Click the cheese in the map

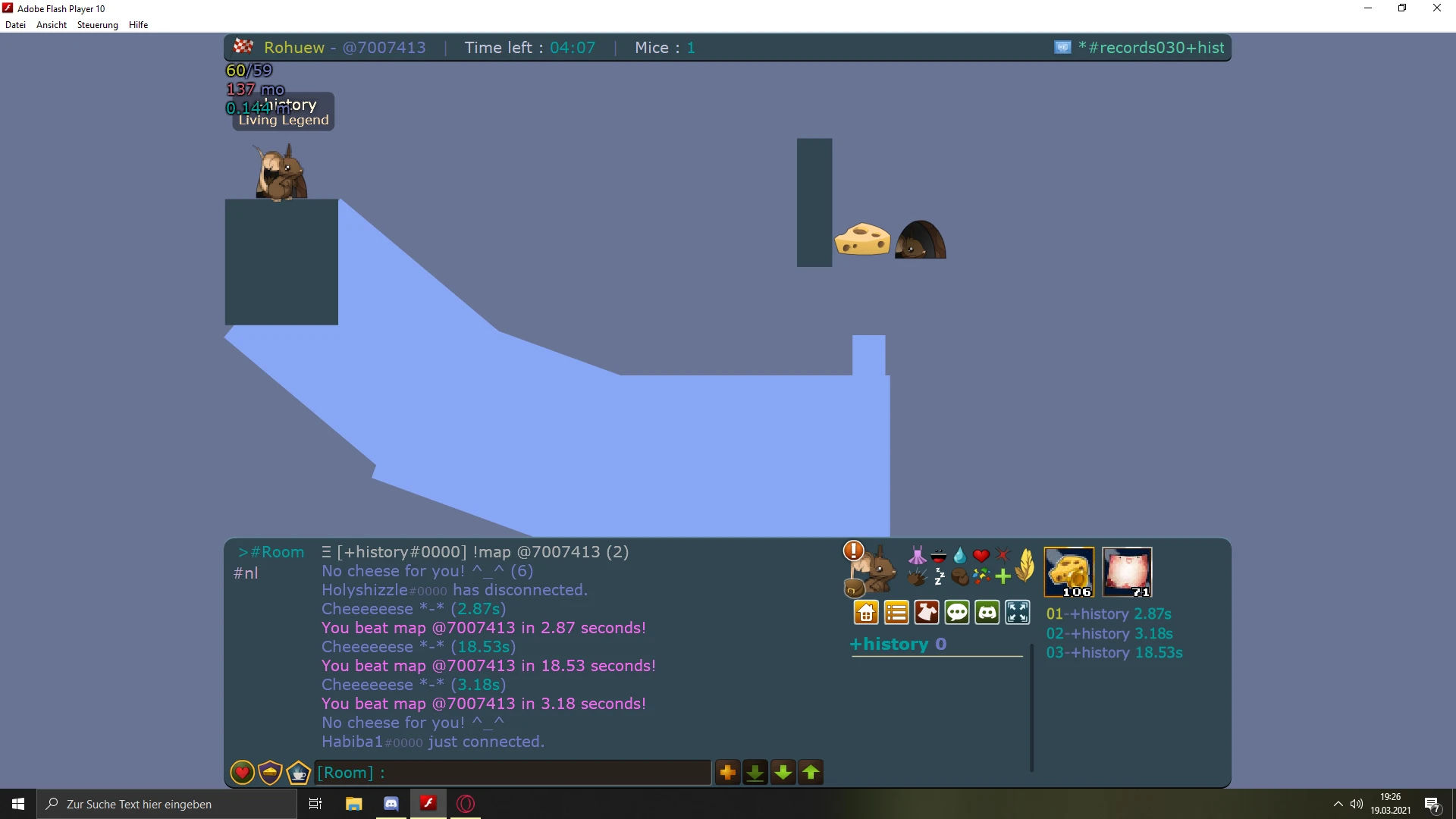tap(862, 239)
